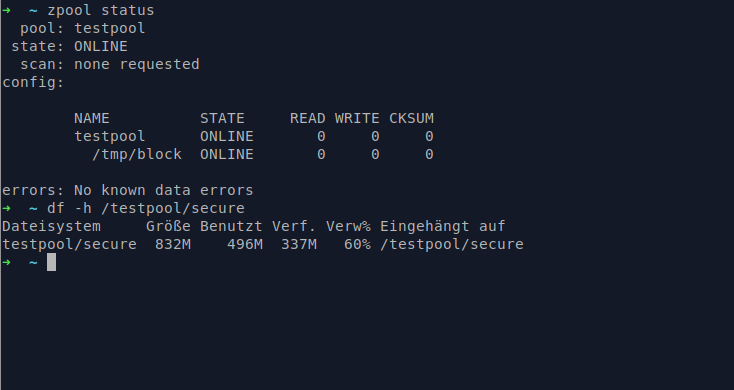The image size is (734, 390).
Task: Click the green arrow on the first prompt line
Action: tap(7, 10)
